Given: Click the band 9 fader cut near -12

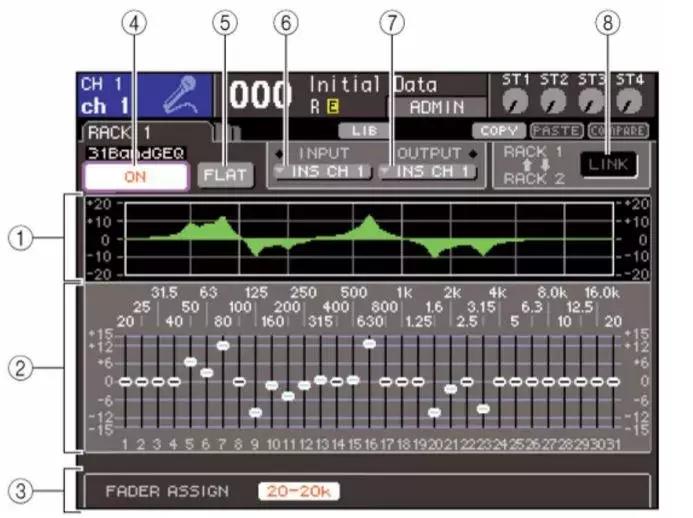Looking at the screenshot, I should pos(255,412).
